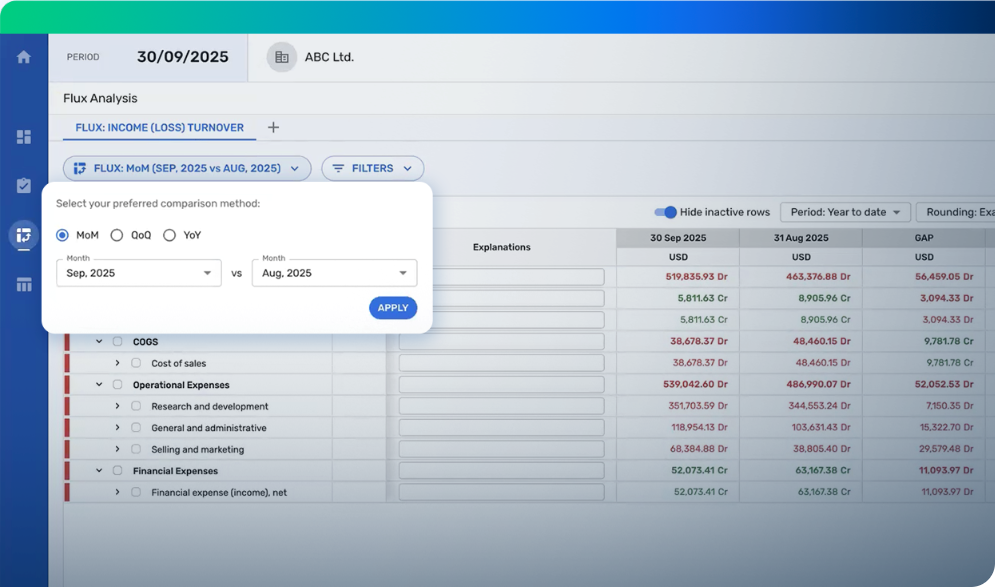The height and width of the screenshot is (587, 995).
Task: Open the checklist tasks icon in sidebar
Action: [24, 186]
